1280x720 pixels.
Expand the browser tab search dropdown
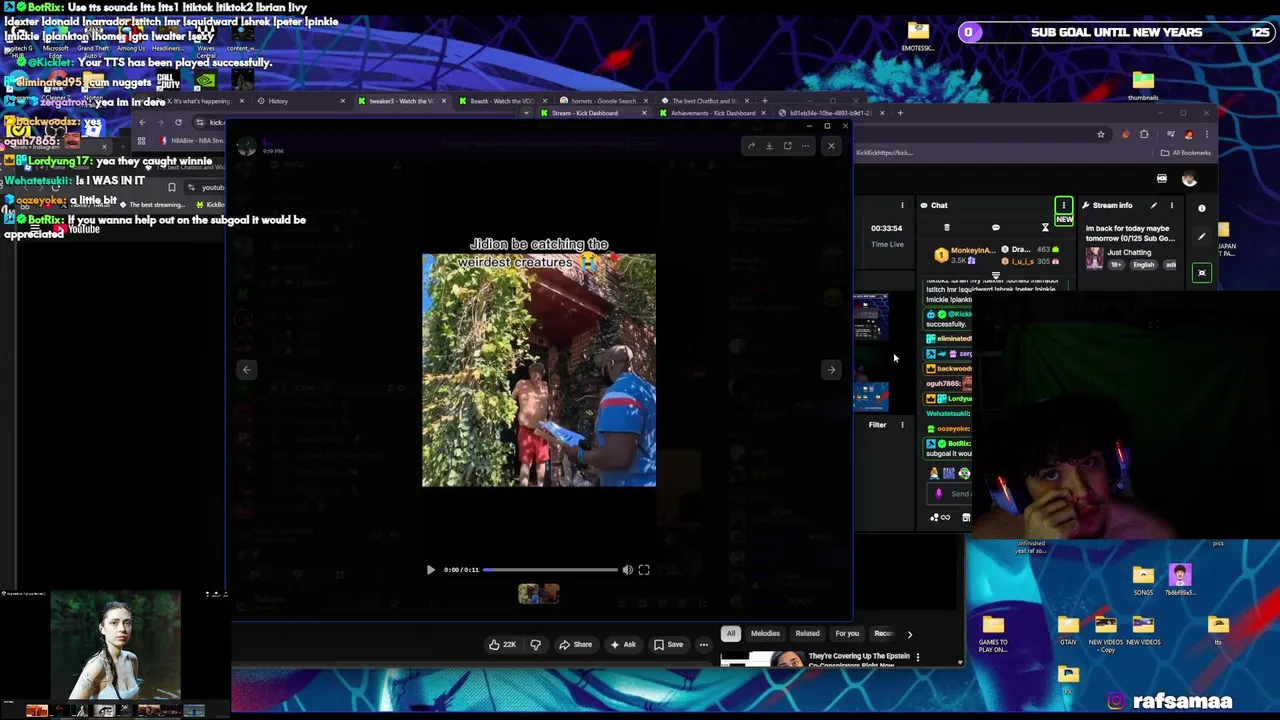[x=526, y=113]
